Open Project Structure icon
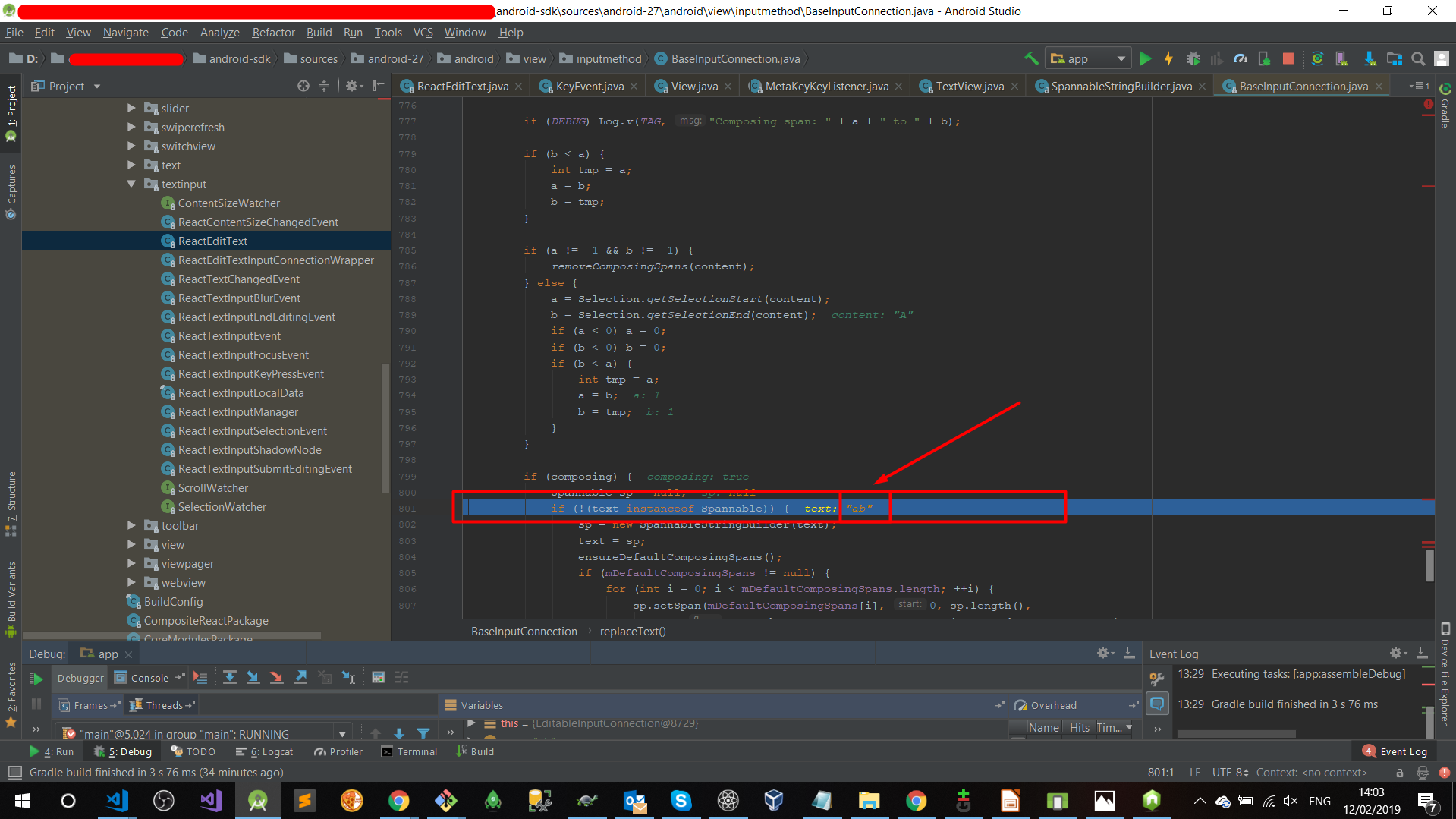The image size is (1456, 819). click(1395, 58)
